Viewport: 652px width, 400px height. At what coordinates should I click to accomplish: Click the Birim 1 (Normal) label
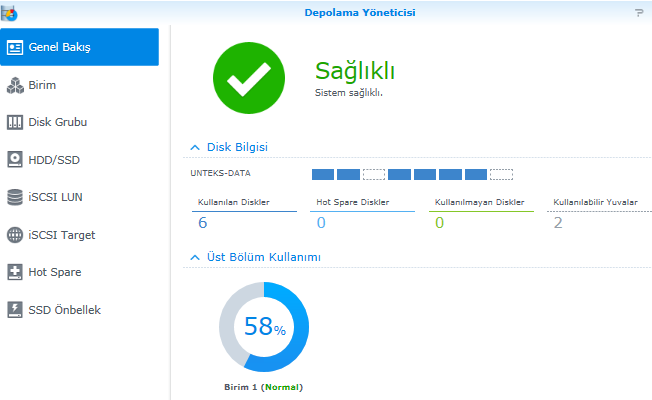[264, 387]
